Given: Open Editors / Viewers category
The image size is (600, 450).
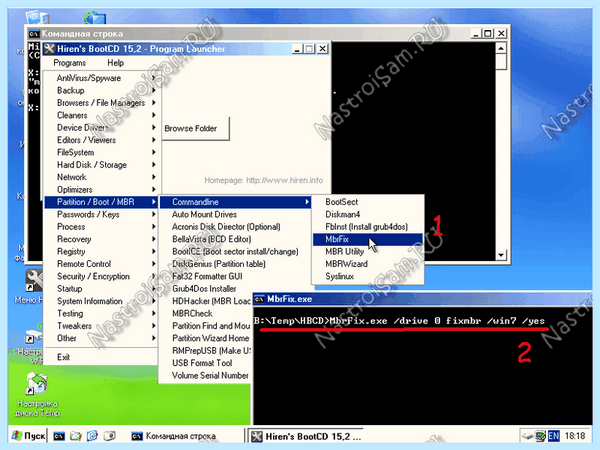Looking at the screenshot, I should [x=101, y=140].
